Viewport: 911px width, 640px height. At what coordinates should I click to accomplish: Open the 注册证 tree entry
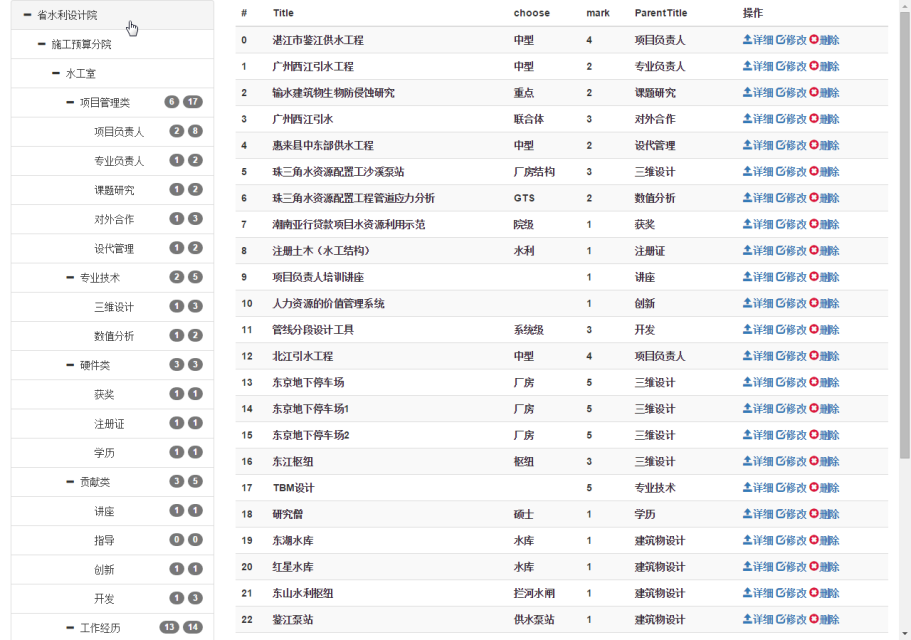(x=109, y=424)
